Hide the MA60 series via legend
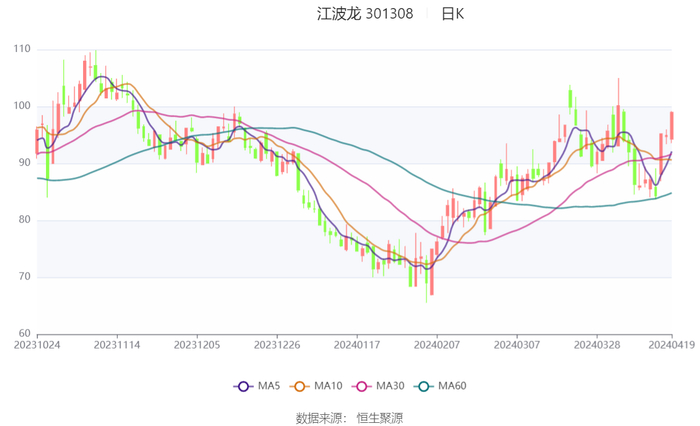The height and width of the screenshot is (426, 700). click(x=427, y=386)
